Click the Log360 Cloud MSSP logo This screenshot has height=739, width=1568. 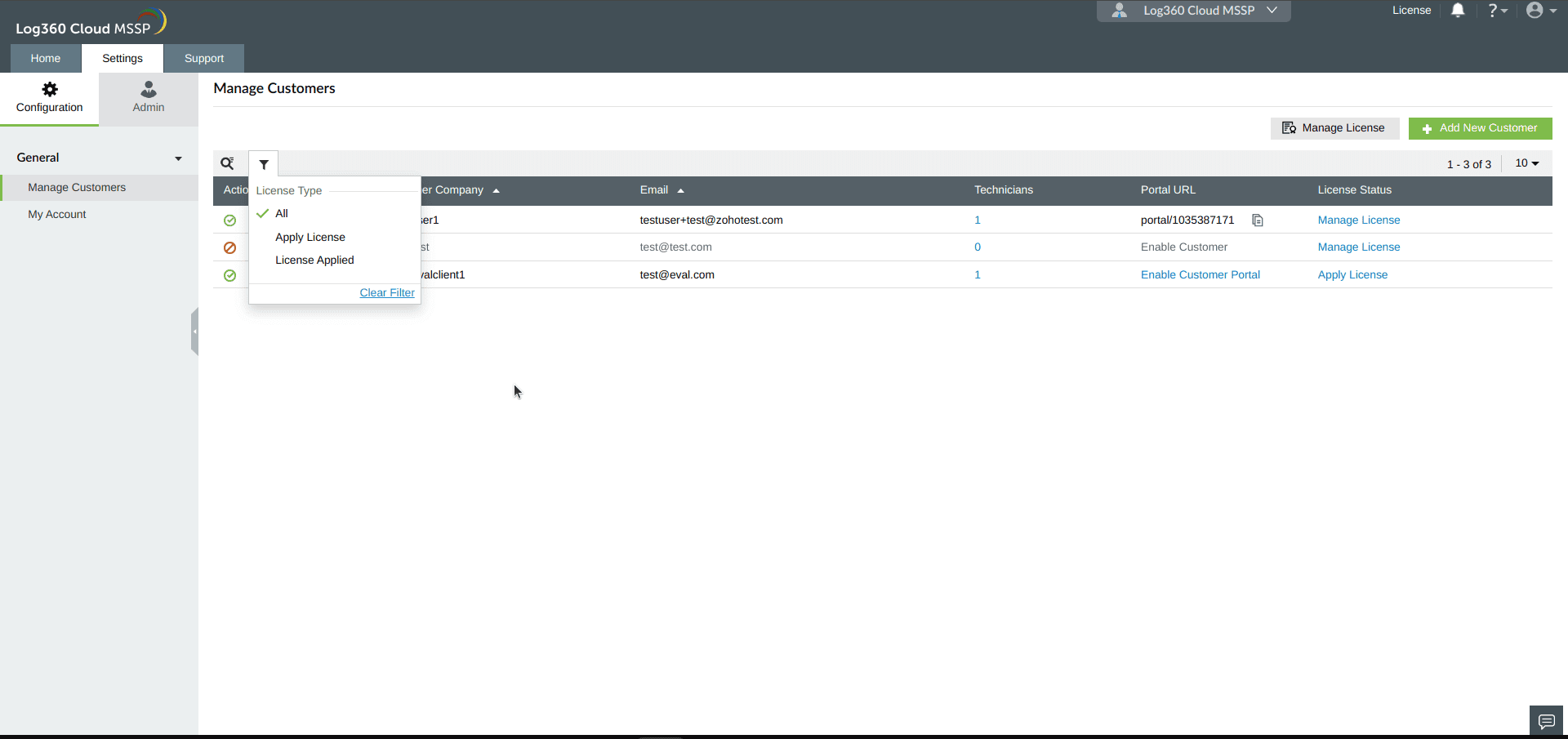(x=90, y=23)
